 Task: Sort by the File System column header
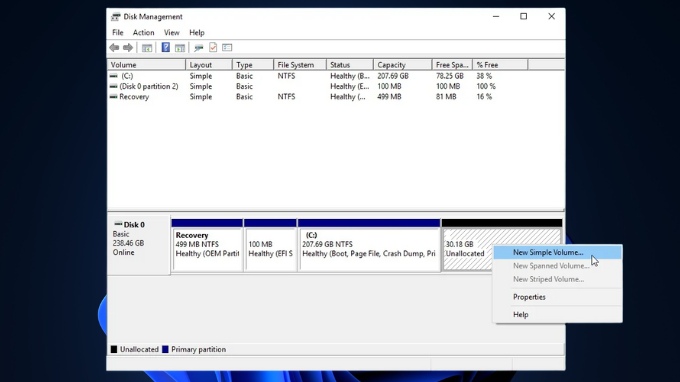(300, 65)
